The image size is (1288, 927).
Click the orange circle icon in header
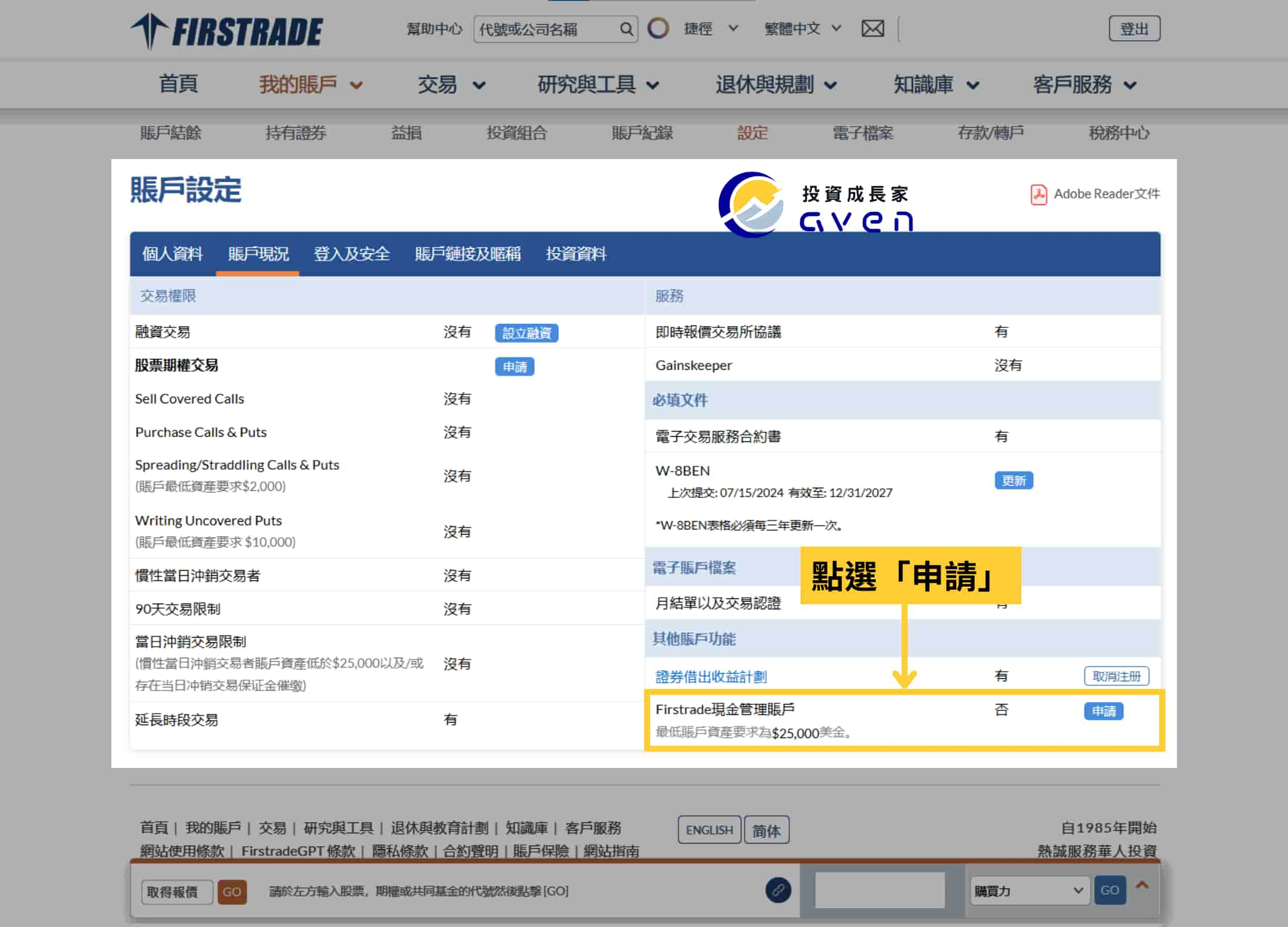pyautogui.click(x=658, y=28)
